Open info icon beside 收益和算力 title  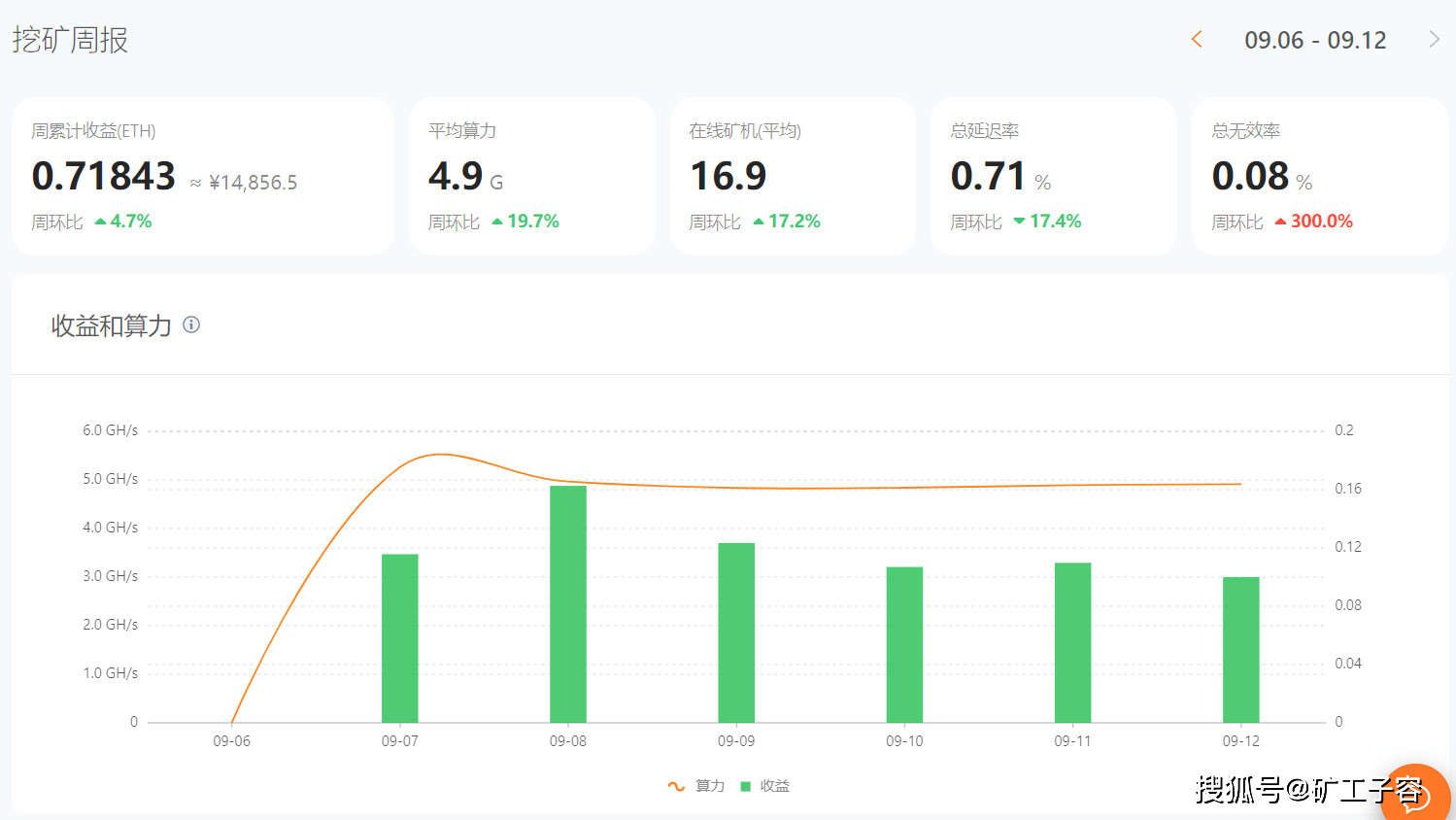click(191, 325)
